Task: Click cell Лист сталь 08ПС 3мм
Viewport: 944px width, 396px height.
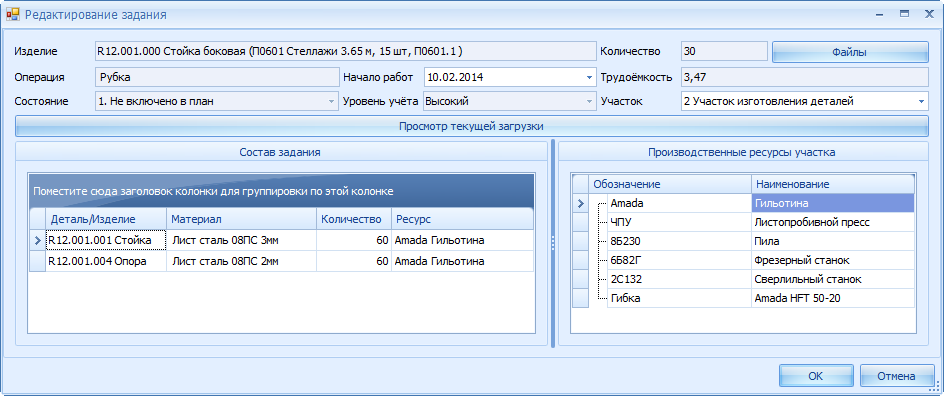Action: click(241, 241)
